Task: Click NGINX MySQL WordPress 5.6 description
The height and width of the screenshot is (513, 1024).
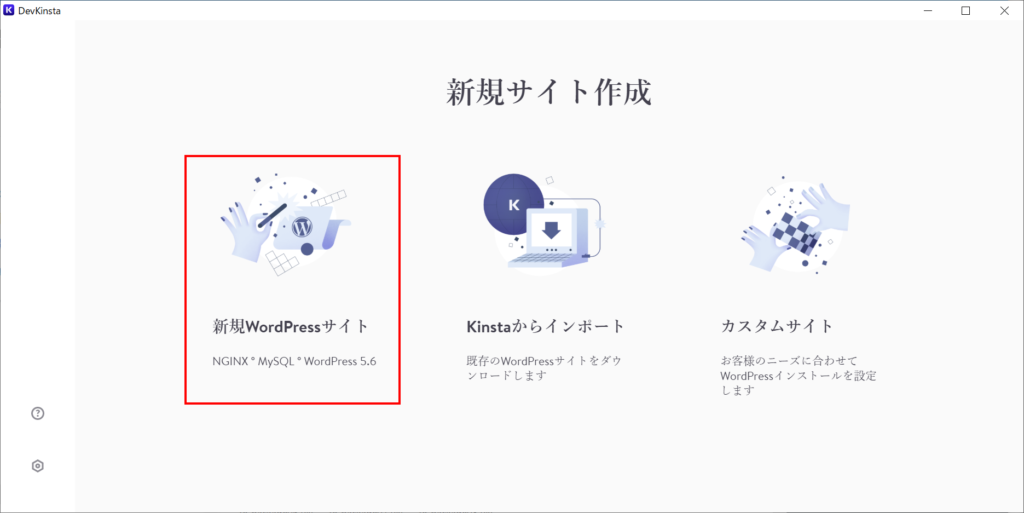Action: pyautogui.click(x=294, y=361)
